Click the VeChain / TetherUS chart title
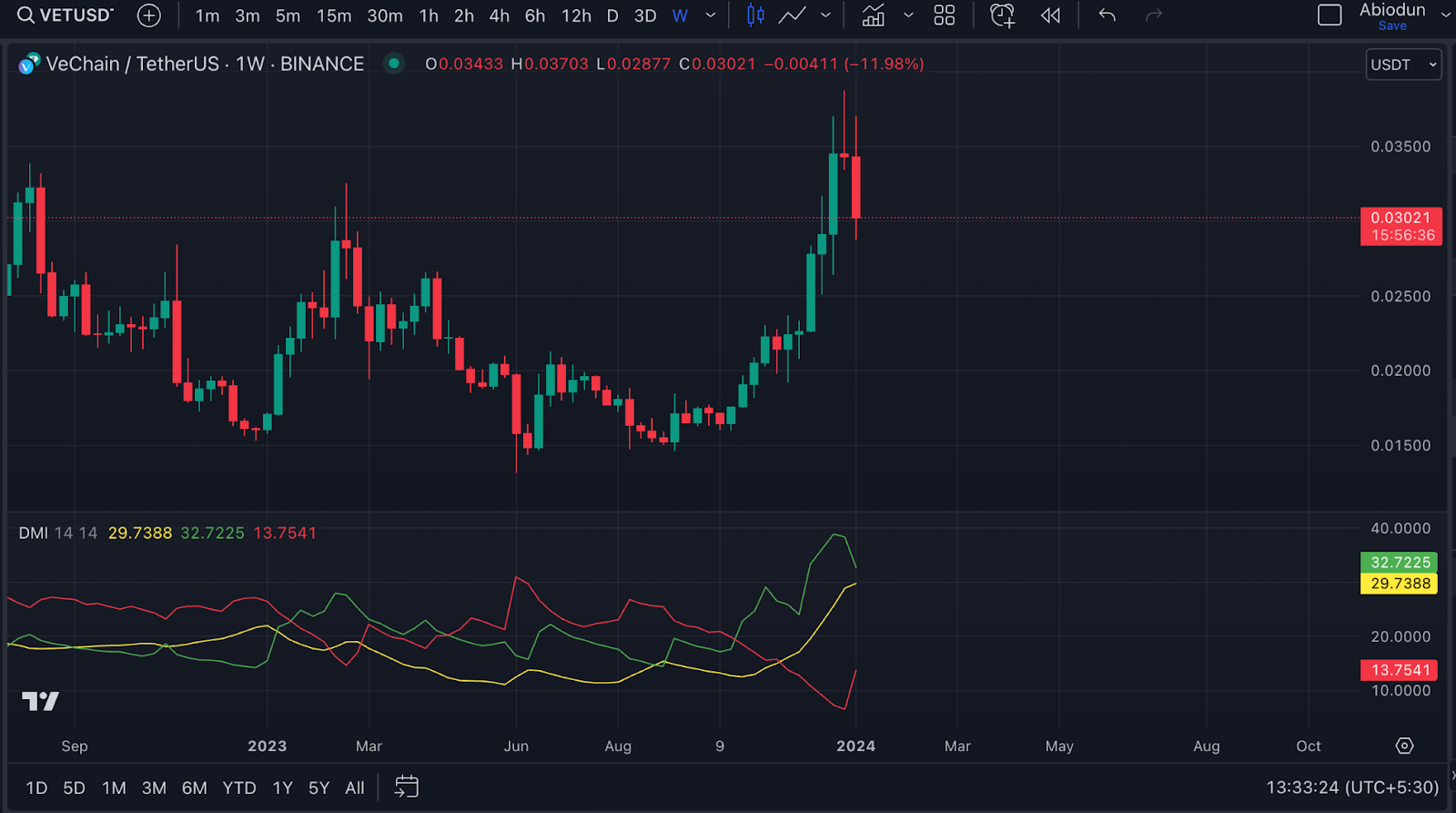1456x813 pixels. click(x=205, y=64)
